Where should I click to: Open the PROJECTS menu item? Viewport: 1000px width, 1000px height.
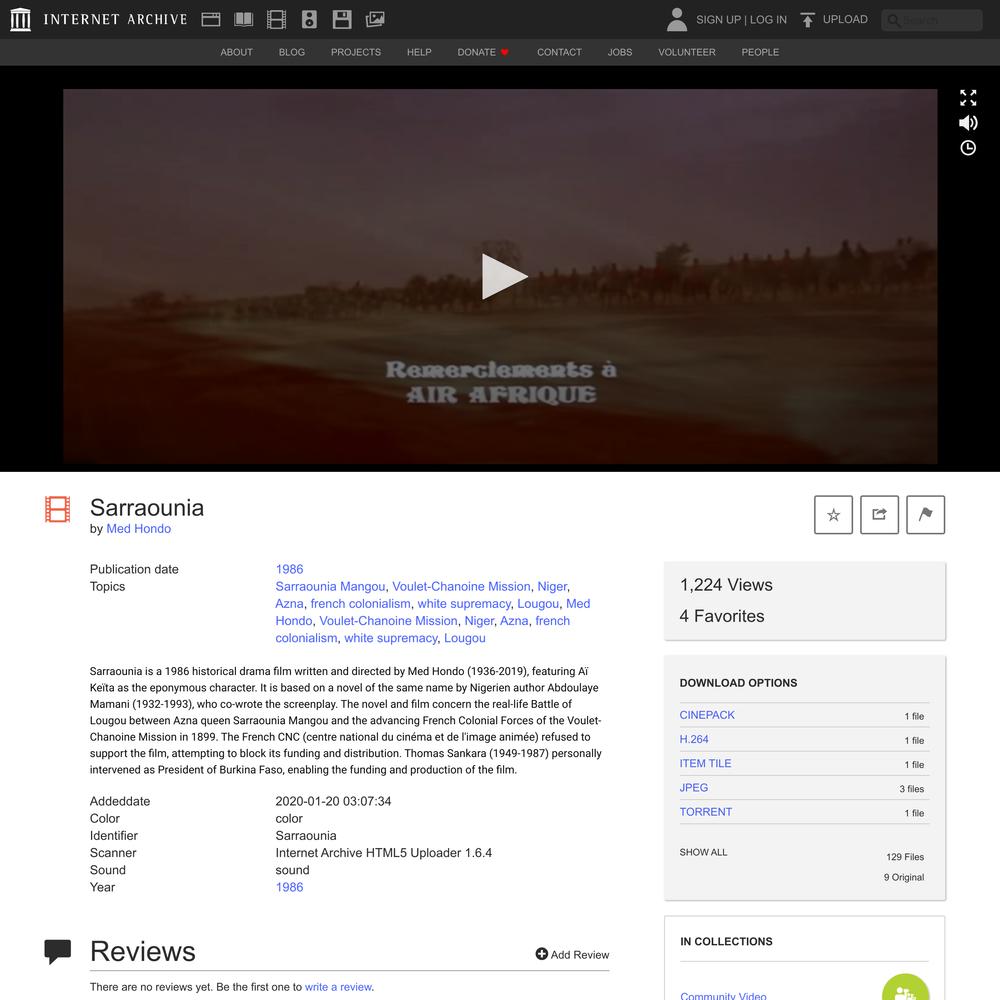tap(356, 52)
